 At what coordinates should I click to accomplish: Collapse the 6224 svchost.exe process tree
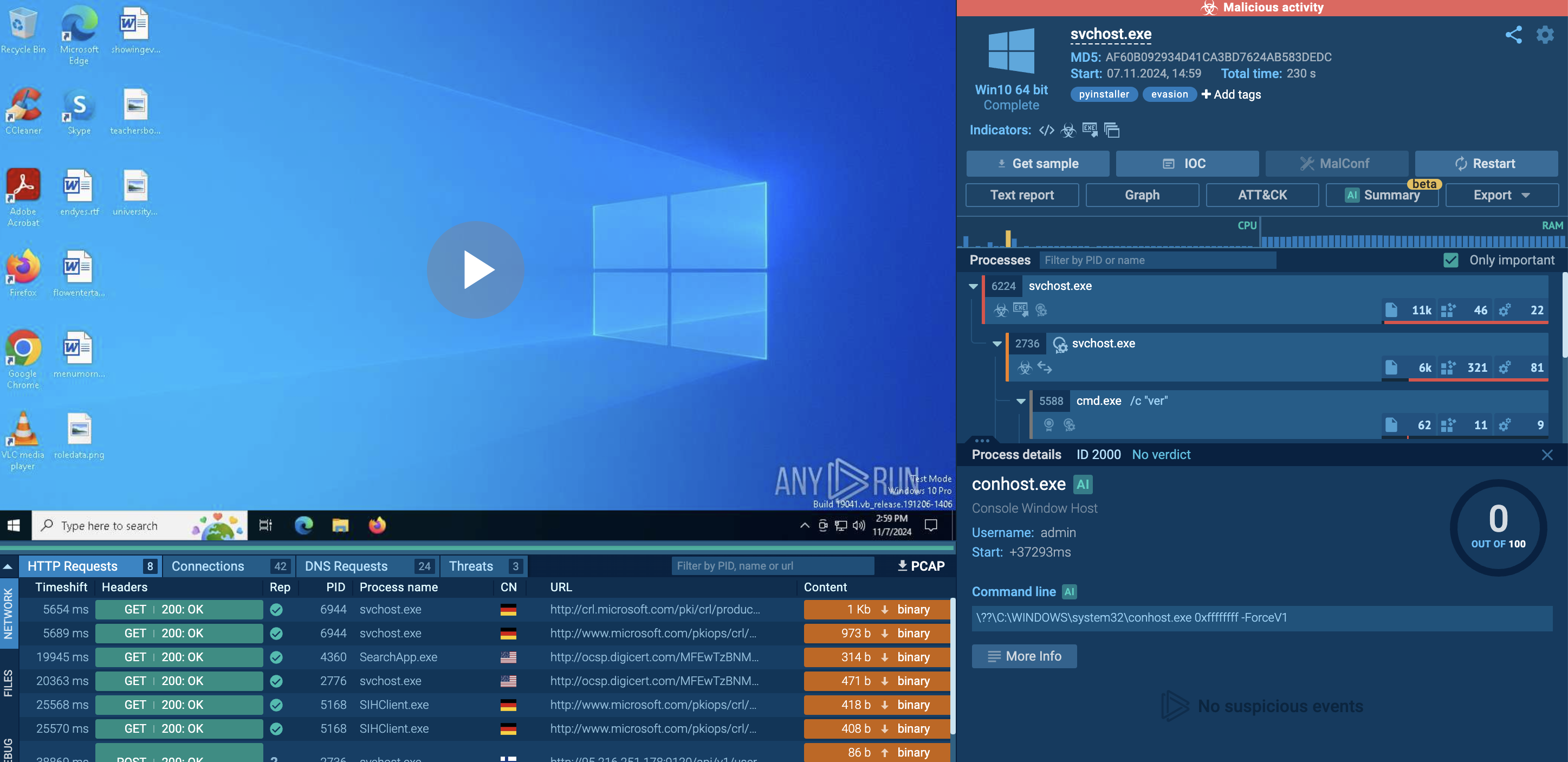(x=973, y=286)
